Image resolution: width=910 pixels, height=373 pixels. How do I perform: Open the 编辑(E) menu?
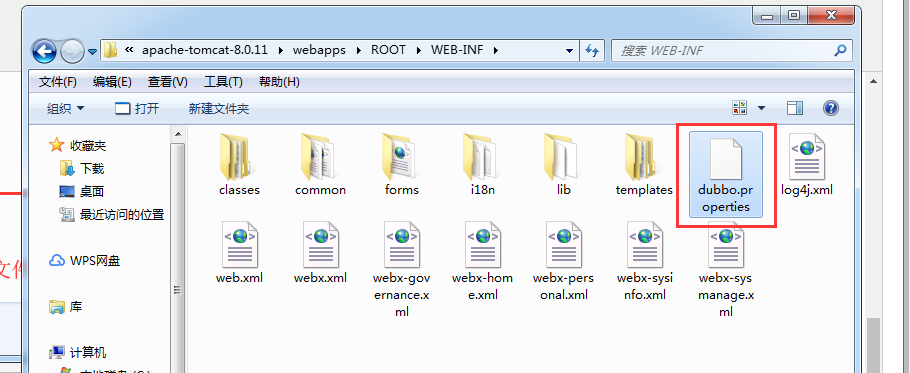[x=112, y=82]
